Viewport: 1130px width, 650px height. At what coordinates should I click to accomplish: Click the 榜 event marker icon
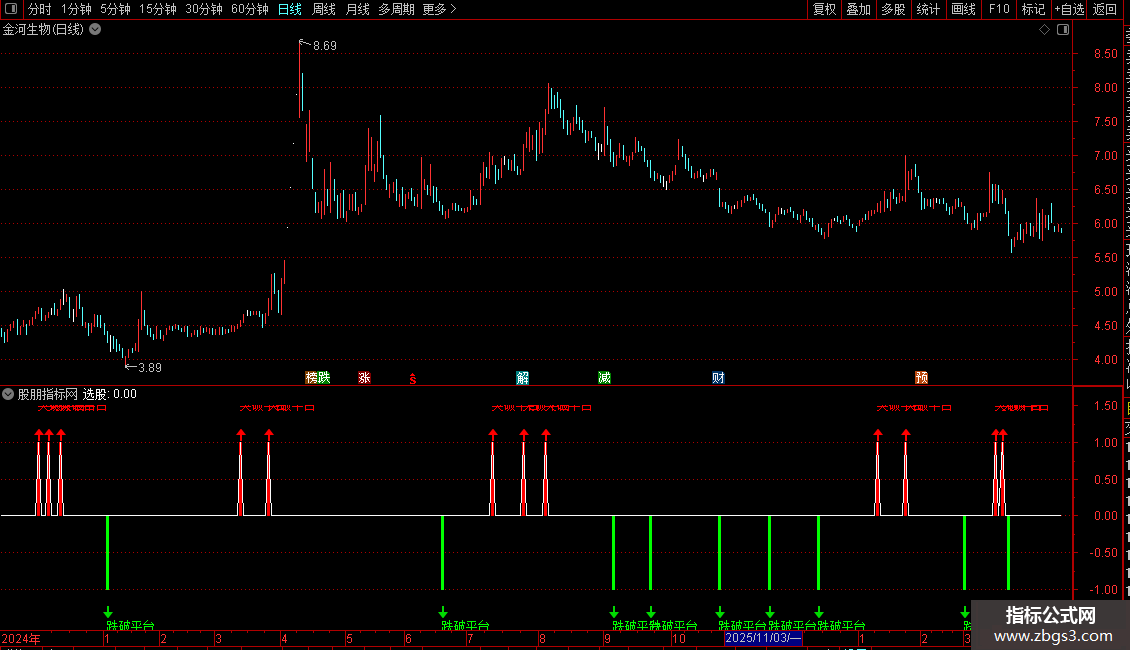311,378
